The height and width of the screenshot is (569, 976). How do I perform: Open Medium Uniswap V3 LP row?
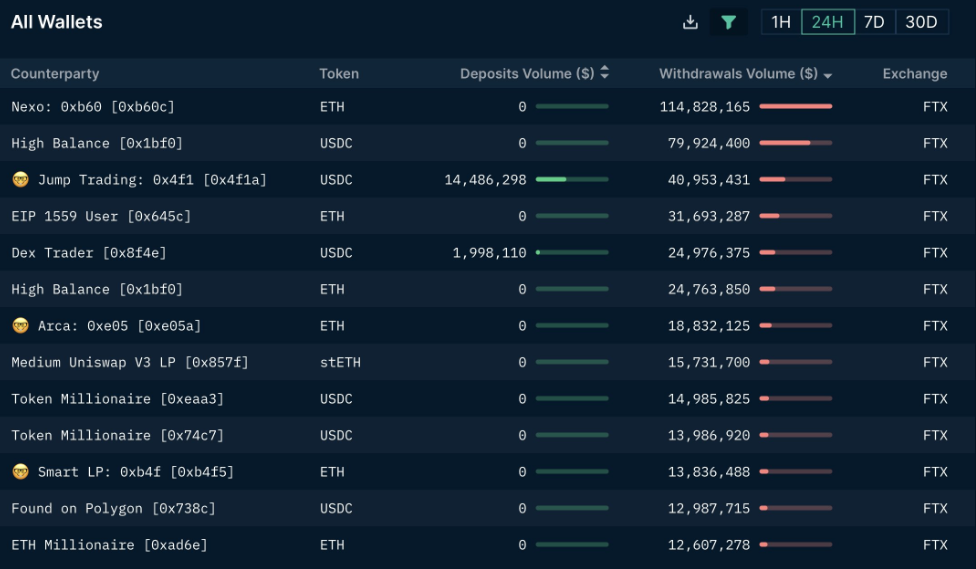488,362
